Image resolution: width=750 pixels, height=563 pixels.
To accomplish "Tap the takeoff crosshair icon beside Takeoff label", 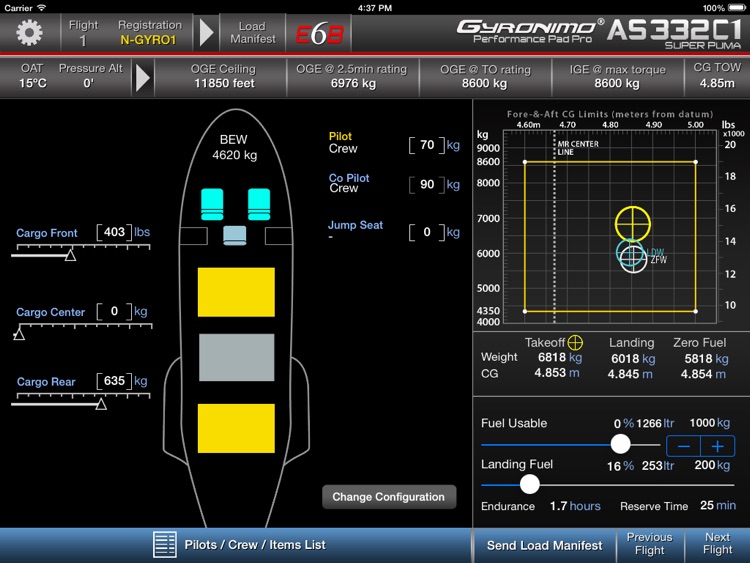I will pyautogui.click(x=575, y=342).
